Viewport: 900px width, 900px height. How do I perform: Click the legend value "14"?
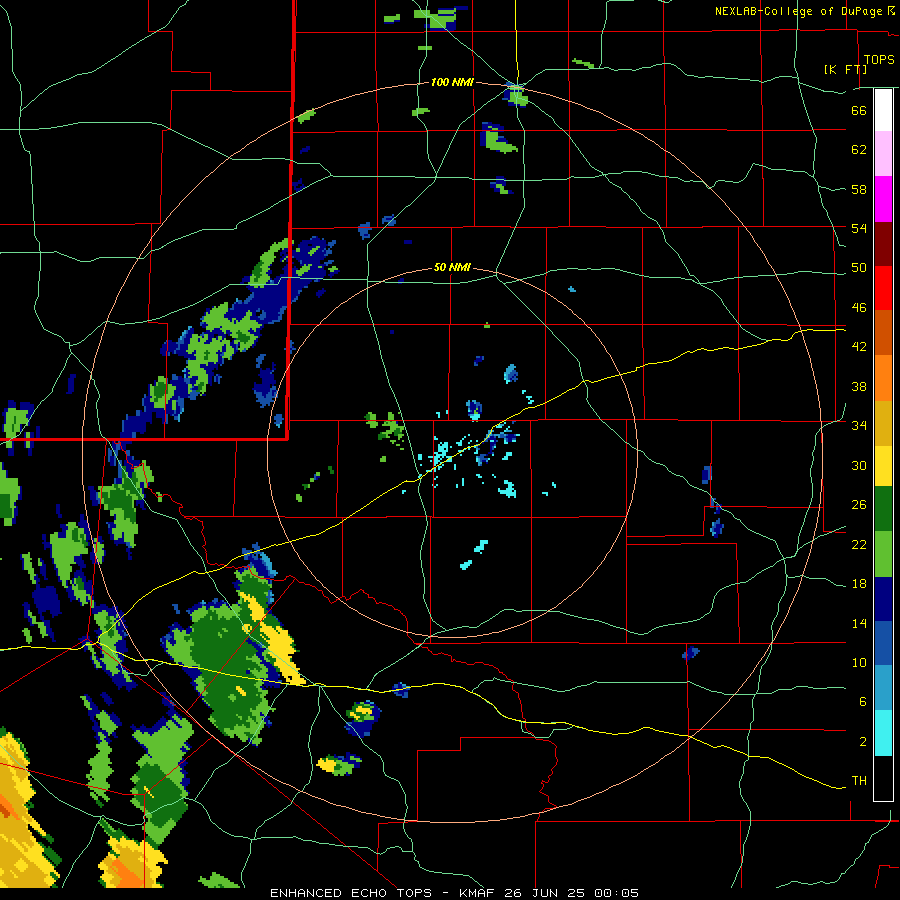coord(859,623)
